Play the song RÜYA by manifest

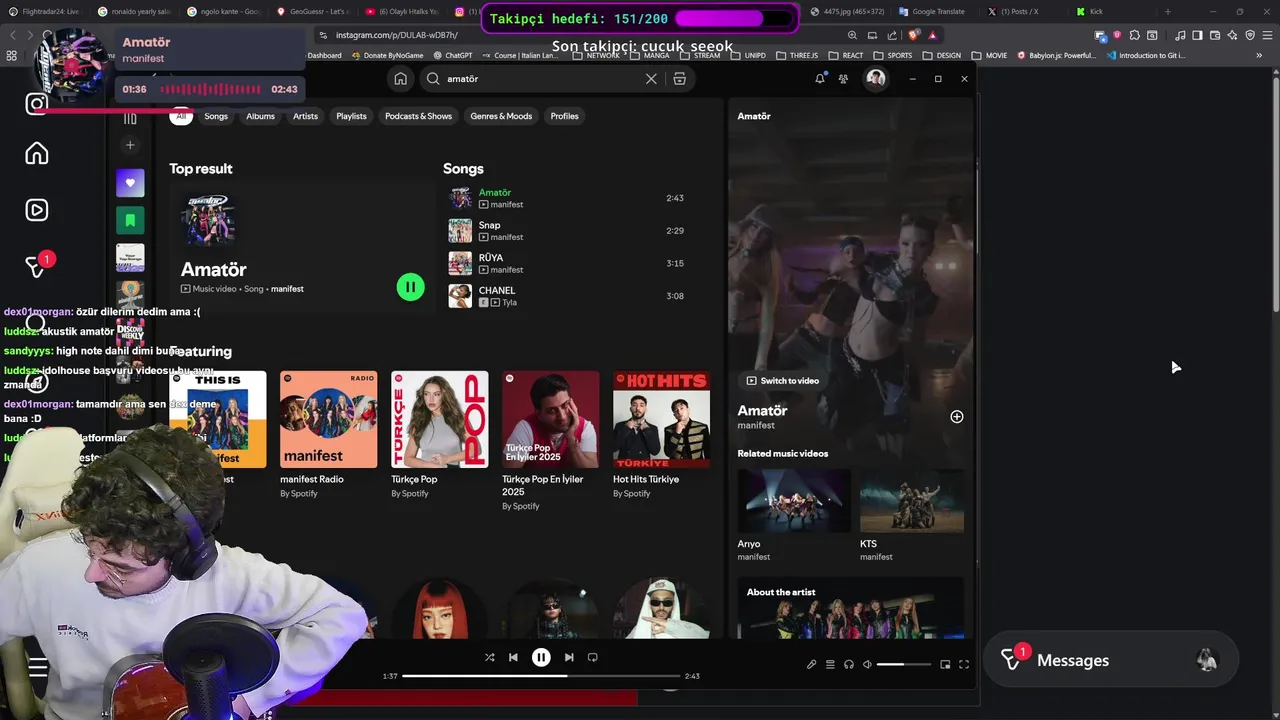point(566,264)
